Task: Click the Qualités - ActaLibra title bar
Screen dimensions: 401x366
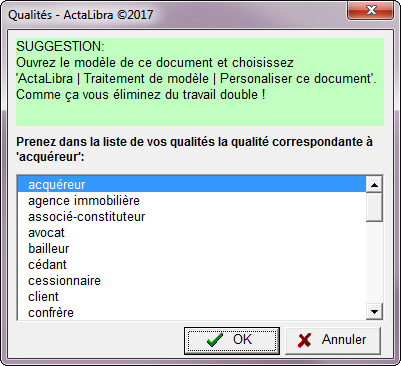Action: click(173, 15)
